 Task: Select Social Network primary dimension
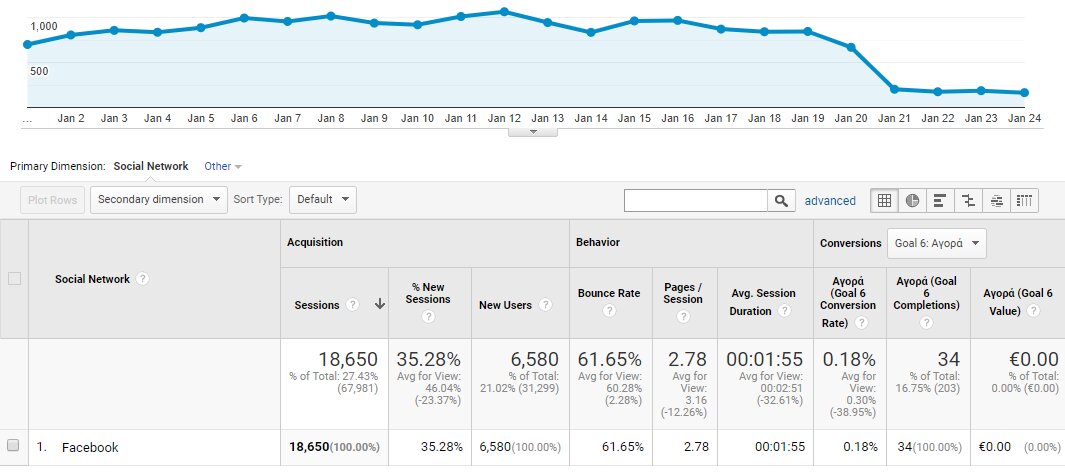click(150, 166)
